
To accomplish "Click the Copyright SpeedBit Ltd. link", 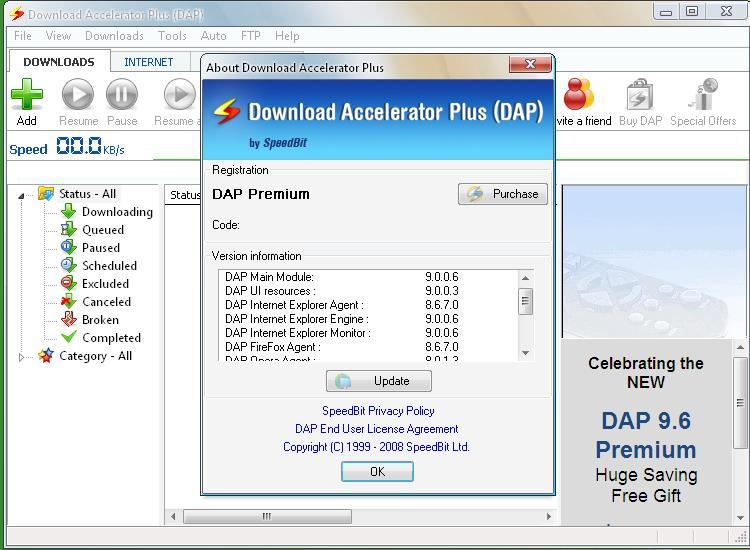I will coord(376,447).
